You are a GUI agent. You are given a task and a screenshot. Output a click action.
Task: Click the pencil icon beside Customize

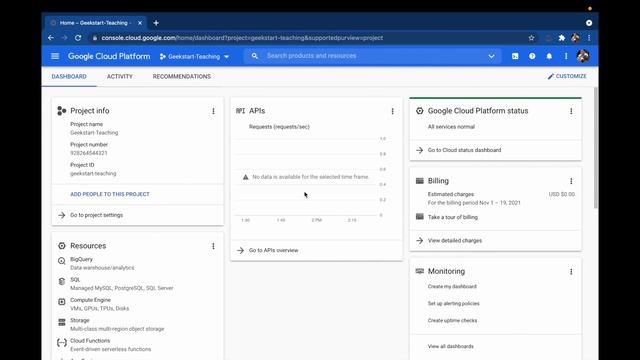click(x=551, y=76)
